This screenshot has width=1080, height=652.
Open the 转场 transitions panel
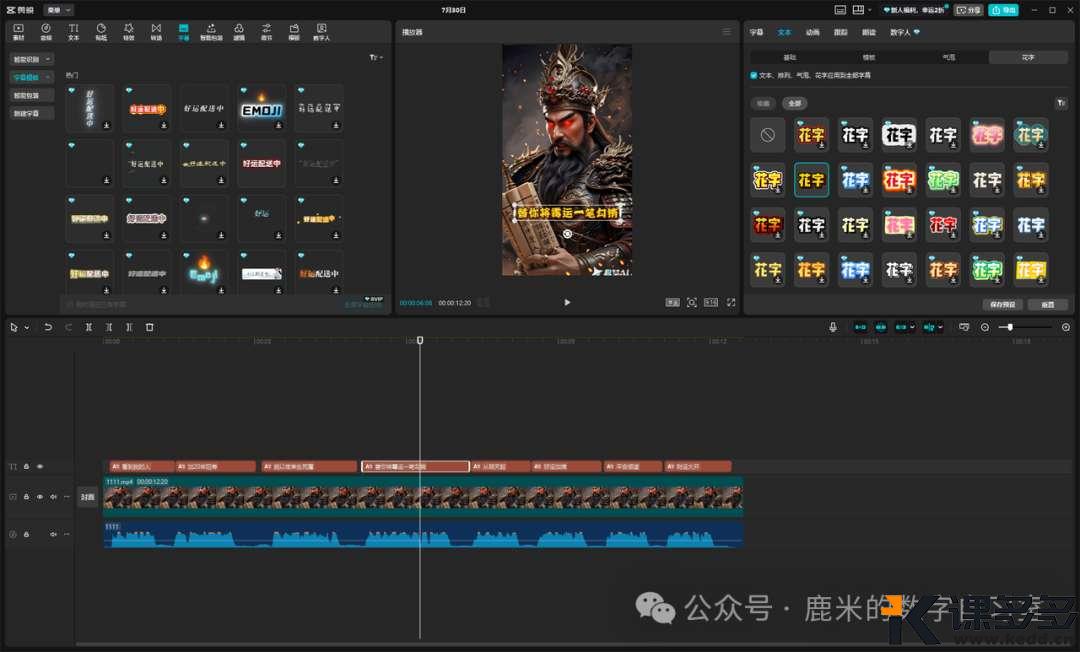(156, 32)
